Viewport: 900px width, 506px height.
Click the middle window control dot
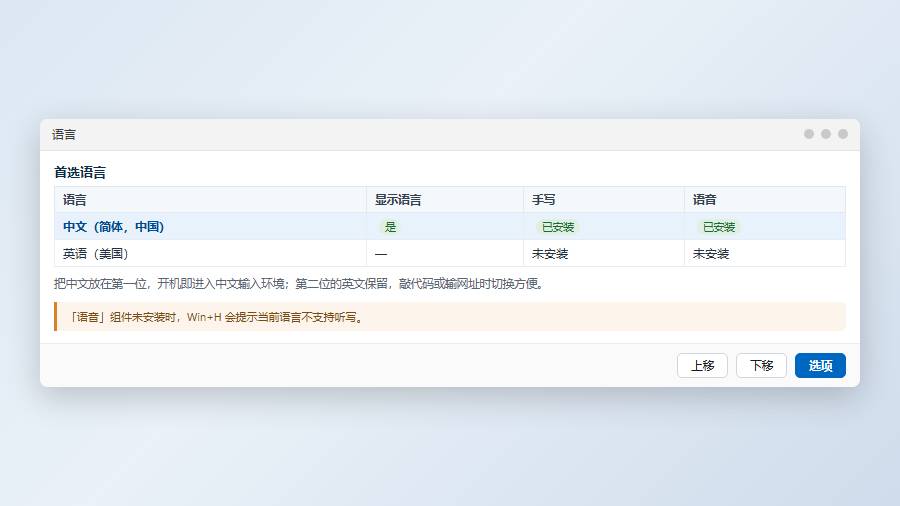(x=825, y=134)
